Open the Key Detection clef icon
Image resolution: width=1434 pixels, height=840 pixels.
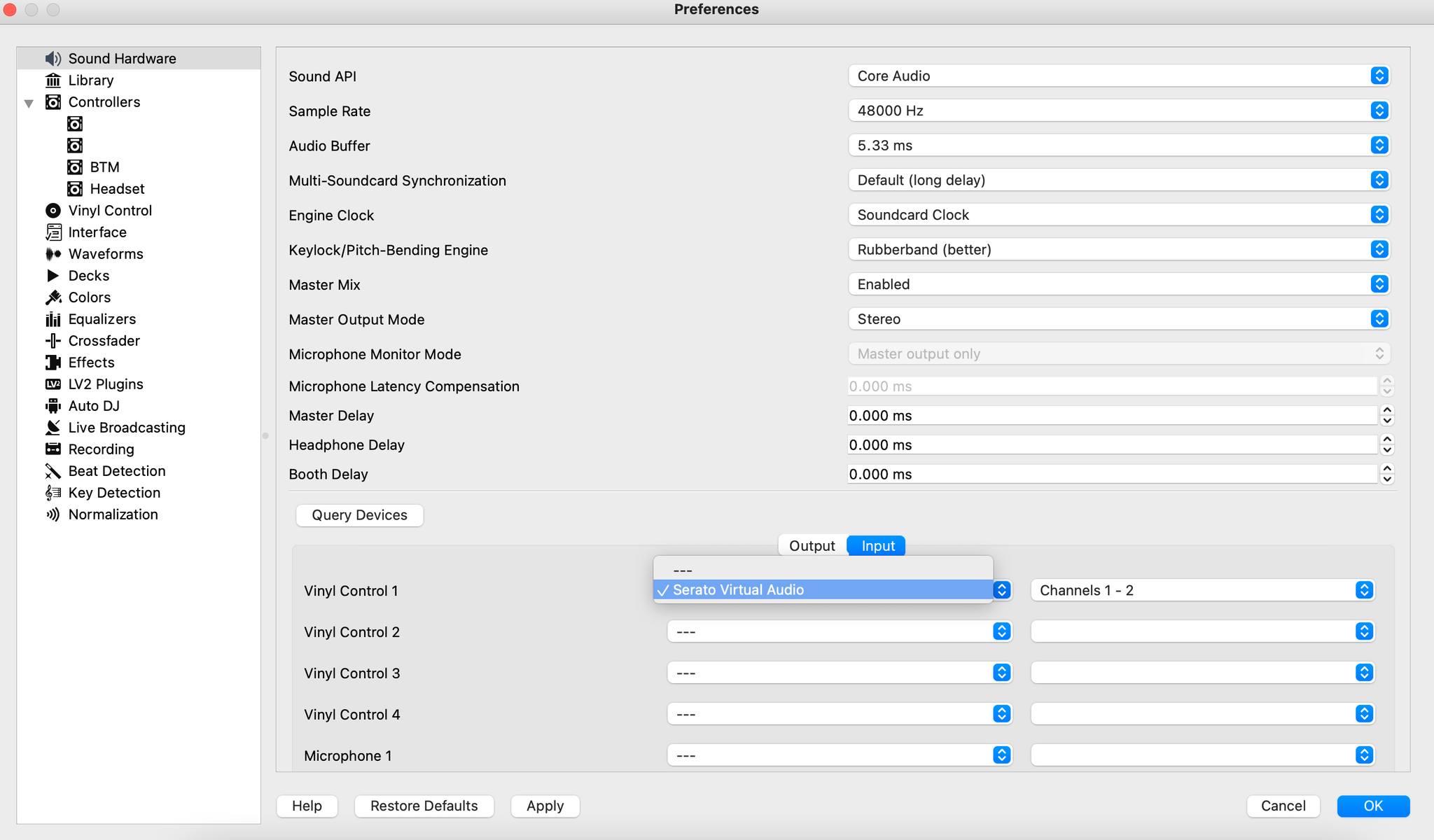click(53, 493)
